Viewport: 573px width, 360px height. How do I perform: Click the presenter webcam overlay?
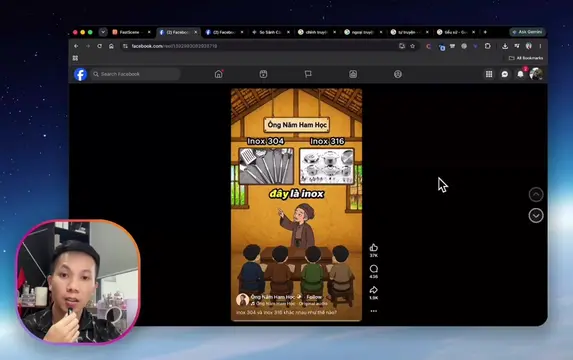(78, 282)
